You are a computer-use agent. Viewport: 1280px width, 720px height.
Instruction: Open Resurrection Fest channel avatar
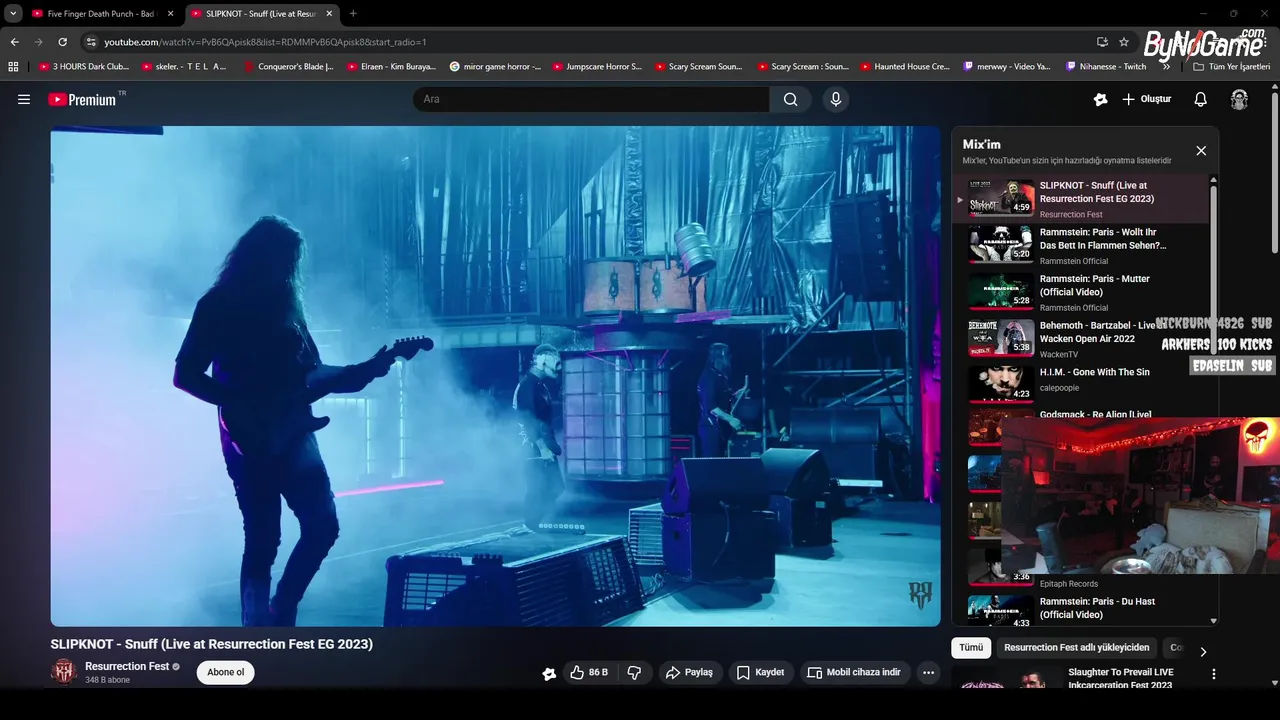(x=64, y=672)
